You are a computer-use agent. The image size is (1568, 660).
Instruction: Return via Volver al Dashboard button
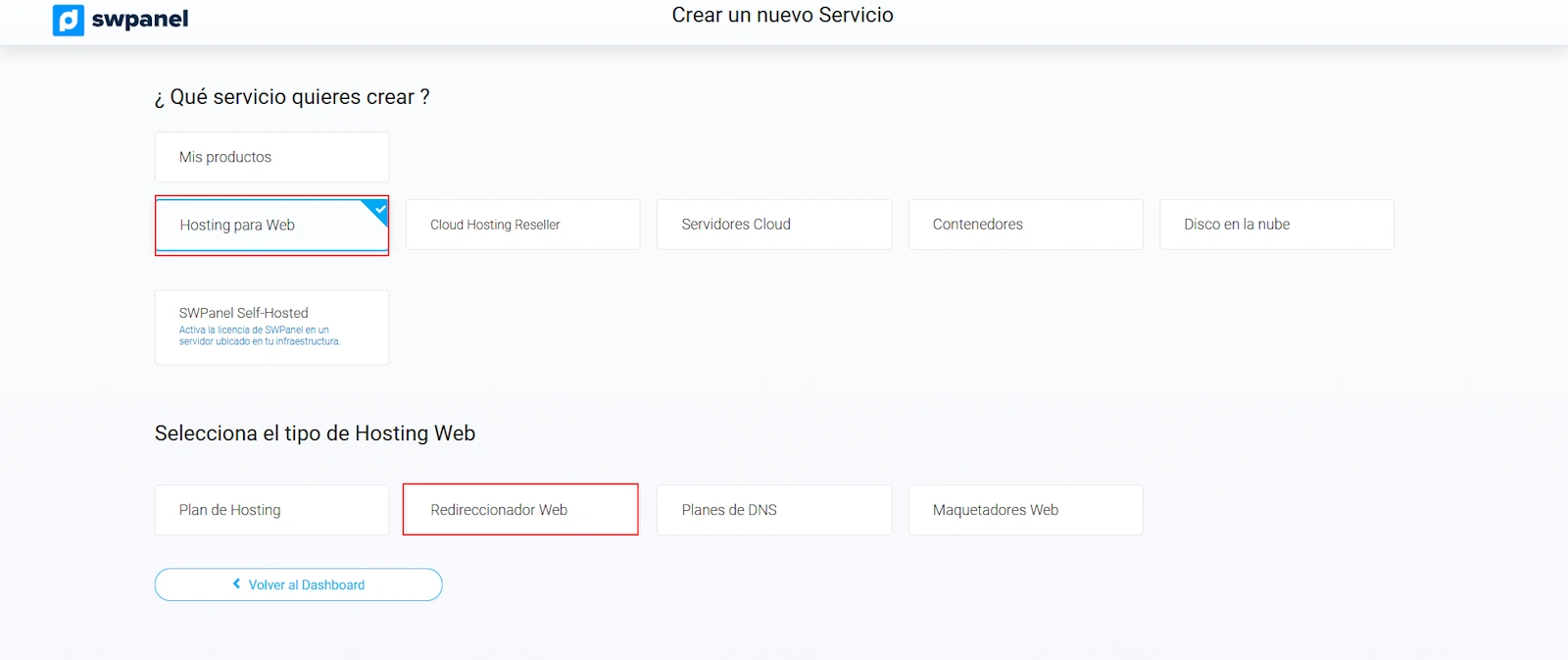(306, 584)
